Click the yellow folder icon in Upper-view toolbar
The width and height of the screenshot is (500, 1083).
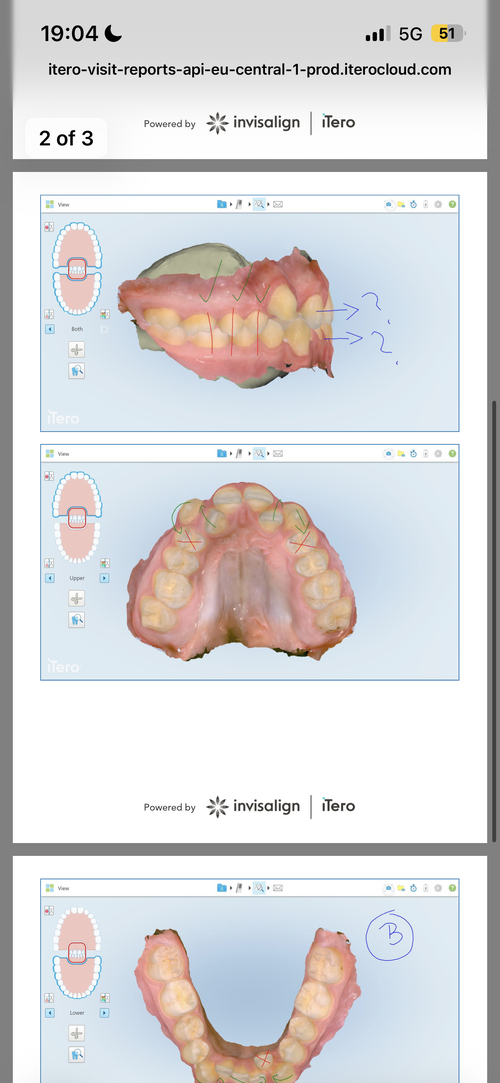pos(401,454)
